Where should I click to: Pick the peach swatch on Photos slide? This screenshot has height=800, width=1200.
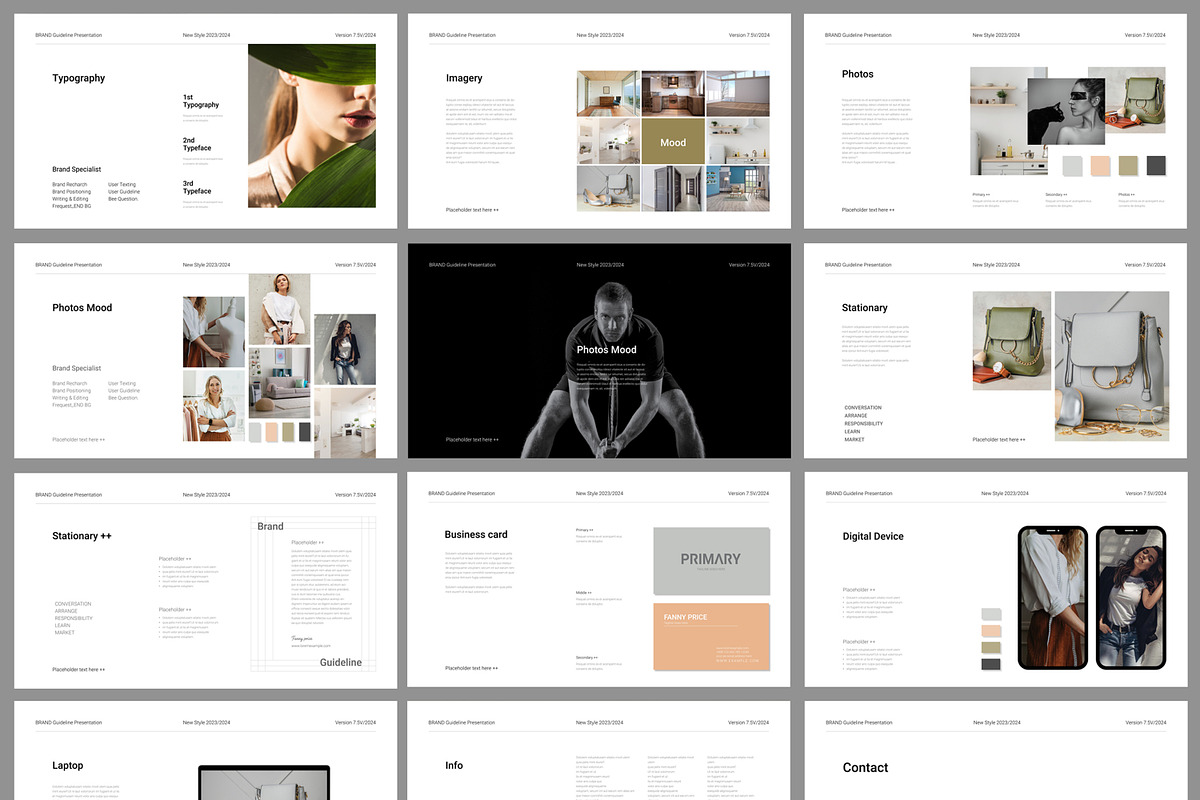1100,166
